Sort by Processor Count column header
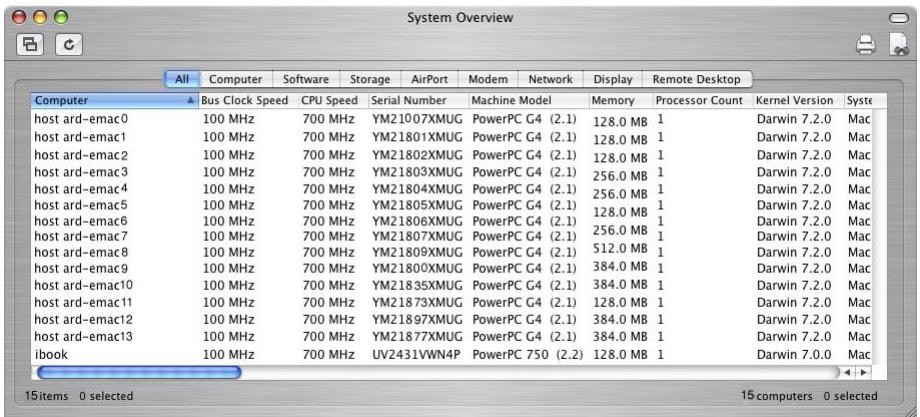Image resolution: width=920 pixels, height=417 pixels. pos(703,100)
